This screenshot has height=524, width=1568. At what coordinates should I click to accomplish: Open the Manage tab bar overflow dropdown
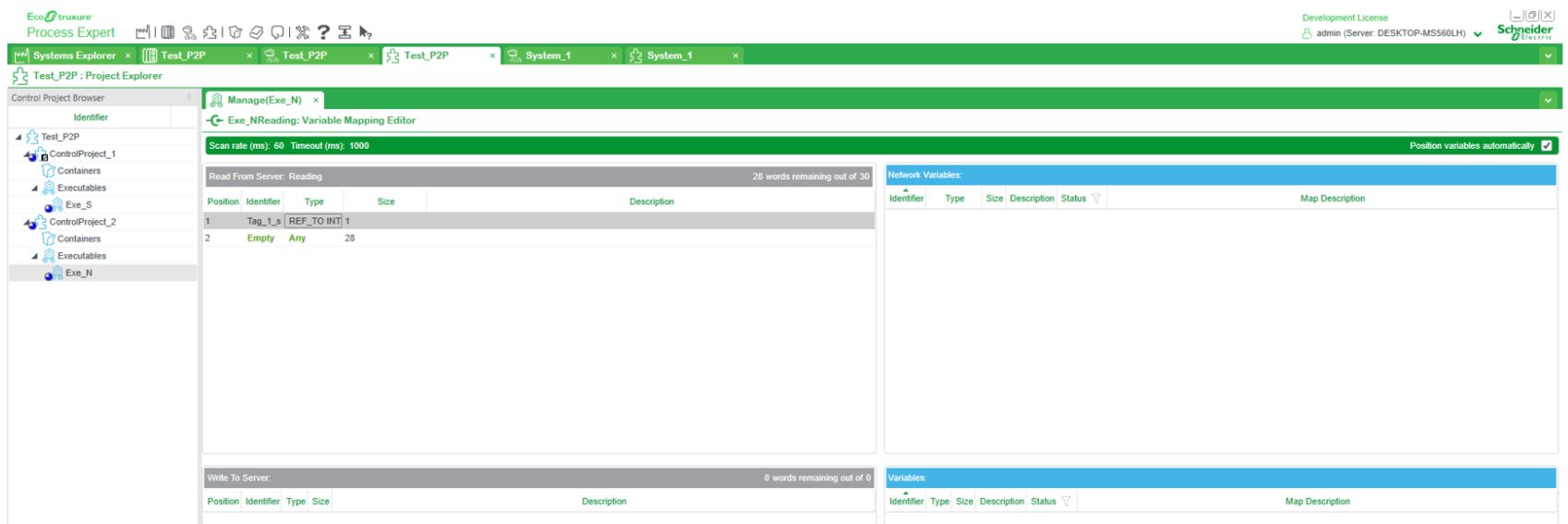click(1549, 99)
